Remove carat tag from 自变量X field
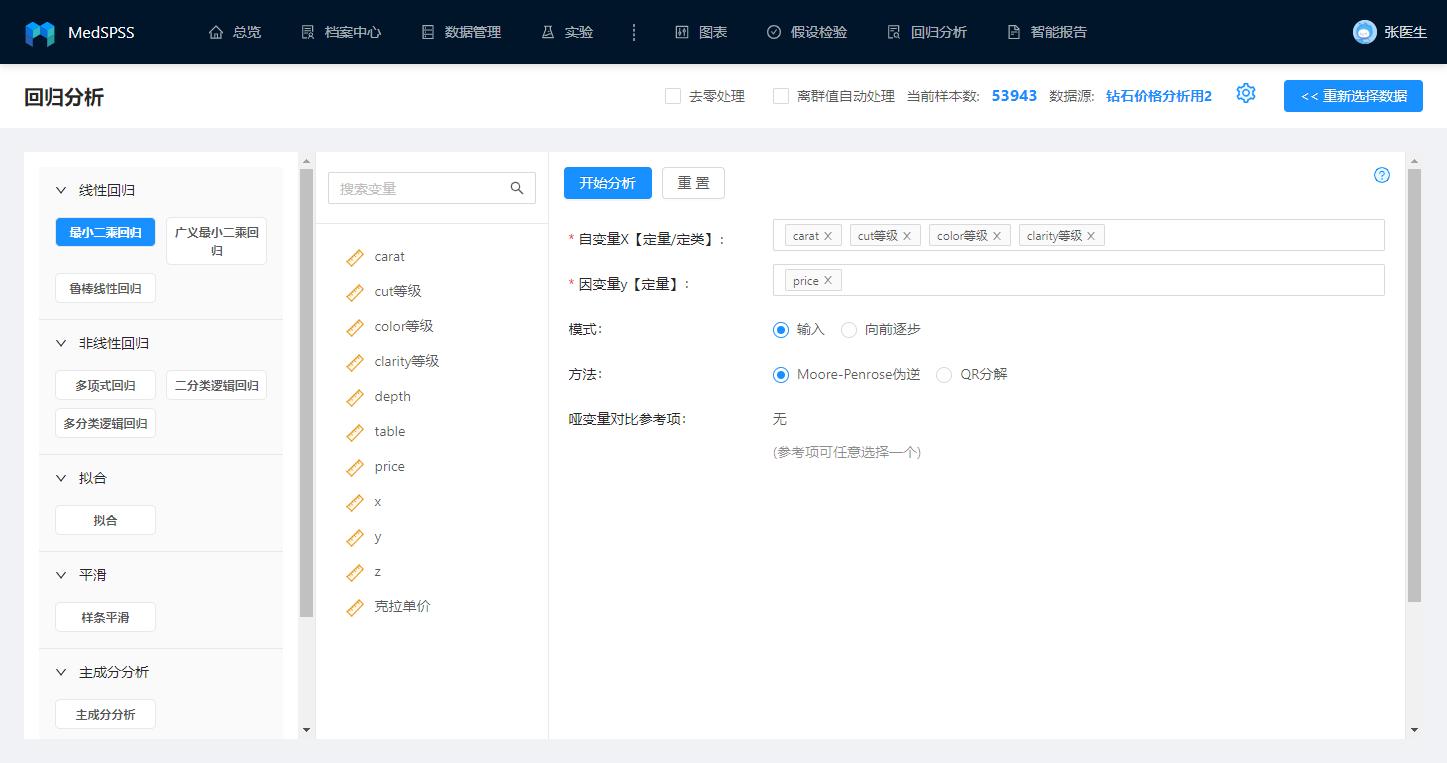1447x763 pixels. click(828, 235)
